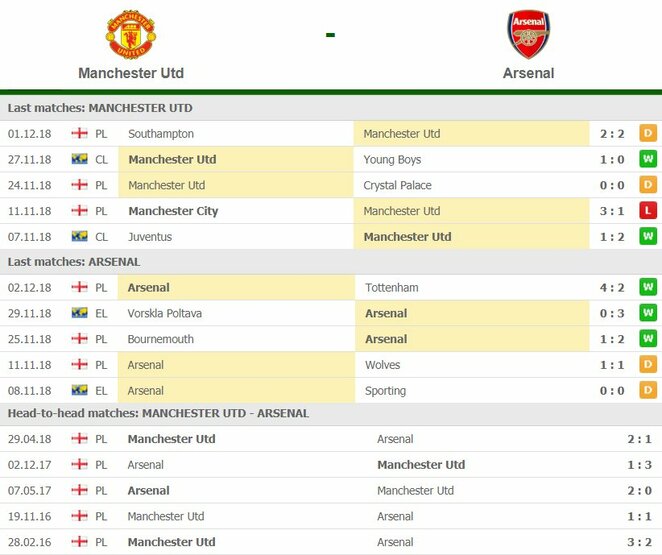Open the Tottenham team link
The image size is (662, 555).
pyautogui.click(x=391, y=288)
